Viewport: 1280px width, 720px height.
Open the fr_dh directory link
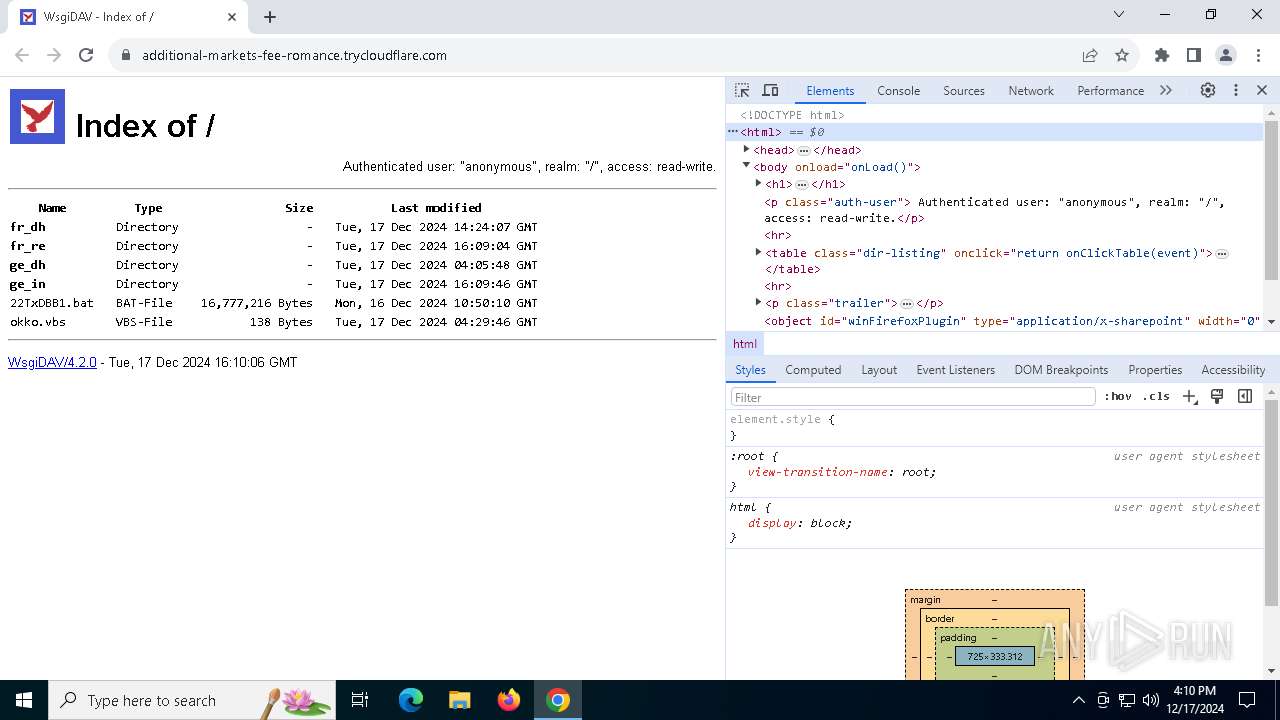[x=28, y=227]
